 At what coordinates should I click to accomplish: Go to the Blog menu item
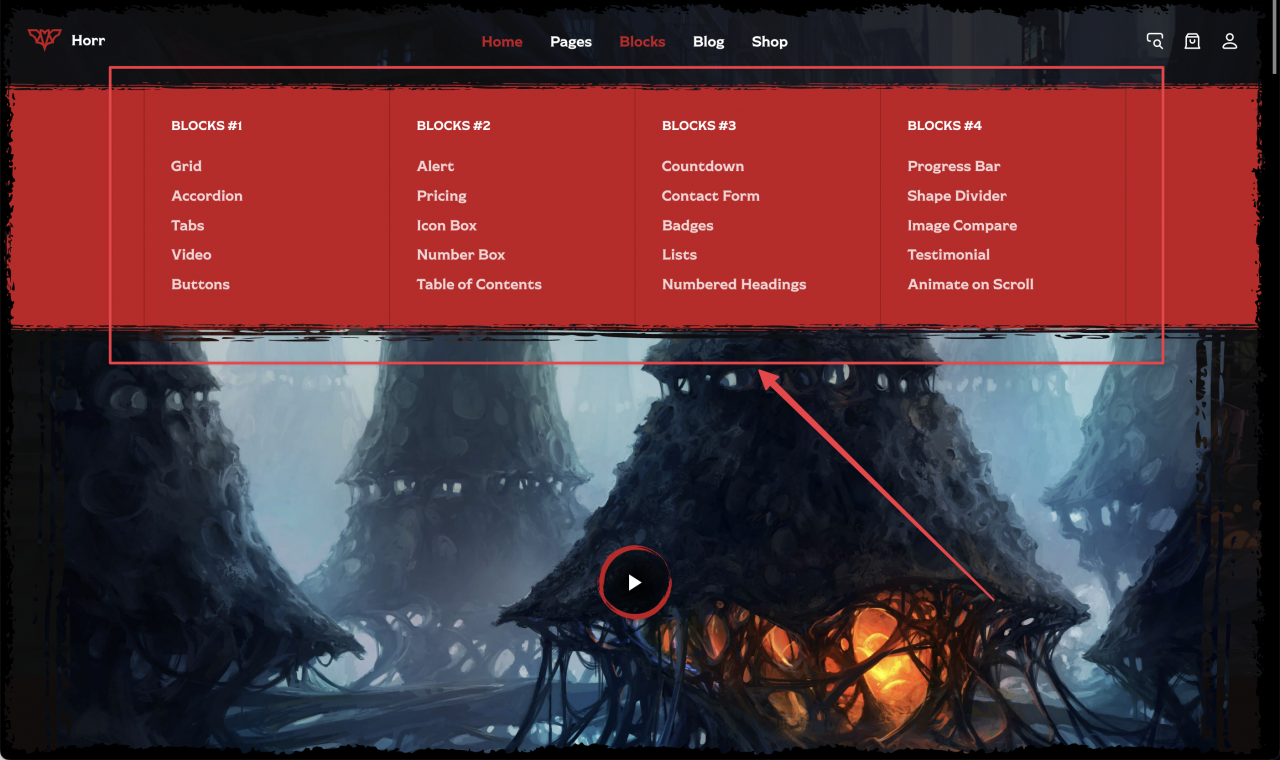708,42
